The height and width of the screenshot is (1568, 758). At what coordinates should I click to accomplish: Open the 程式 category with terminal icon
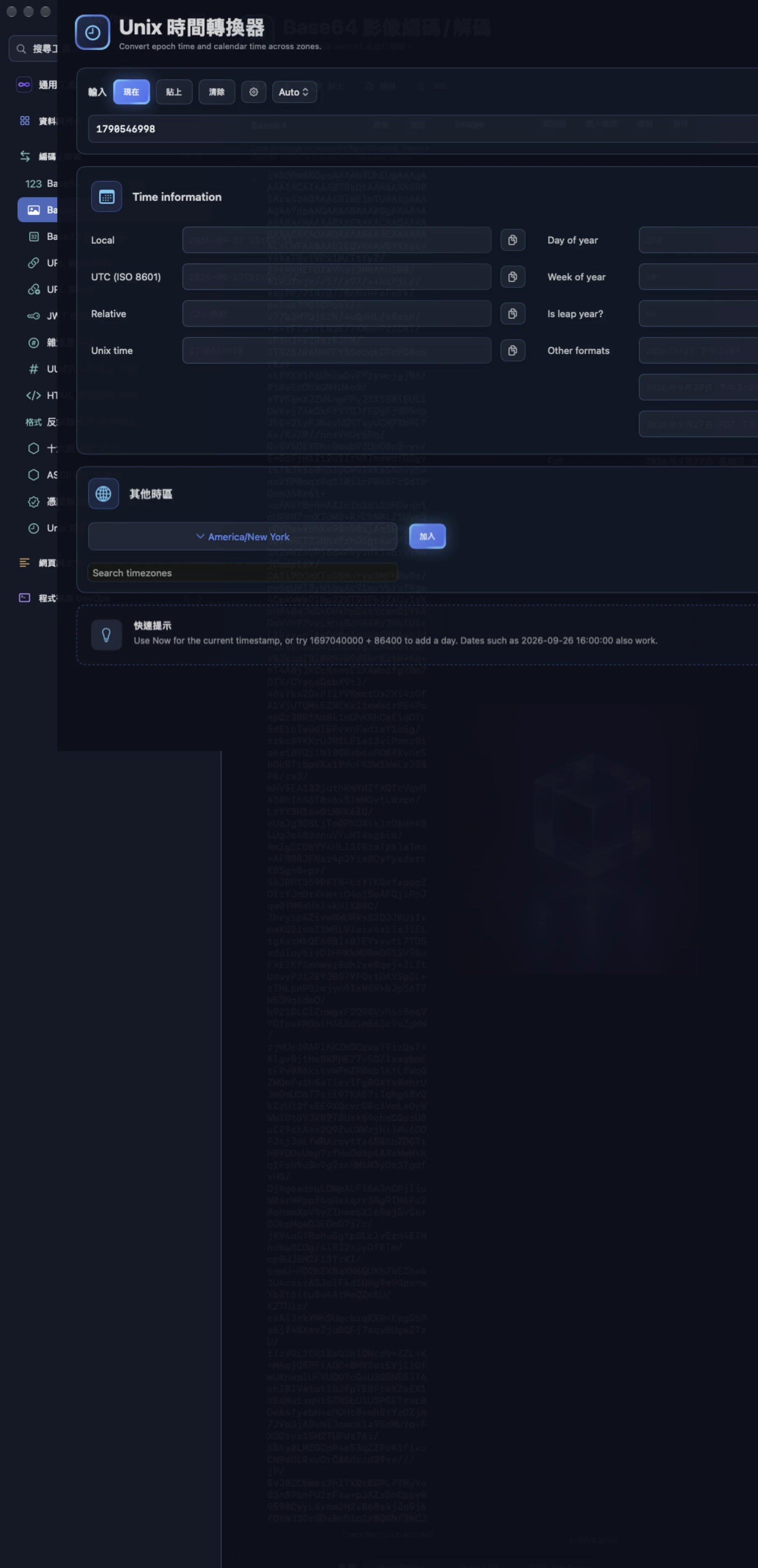[x=37, y=598]
